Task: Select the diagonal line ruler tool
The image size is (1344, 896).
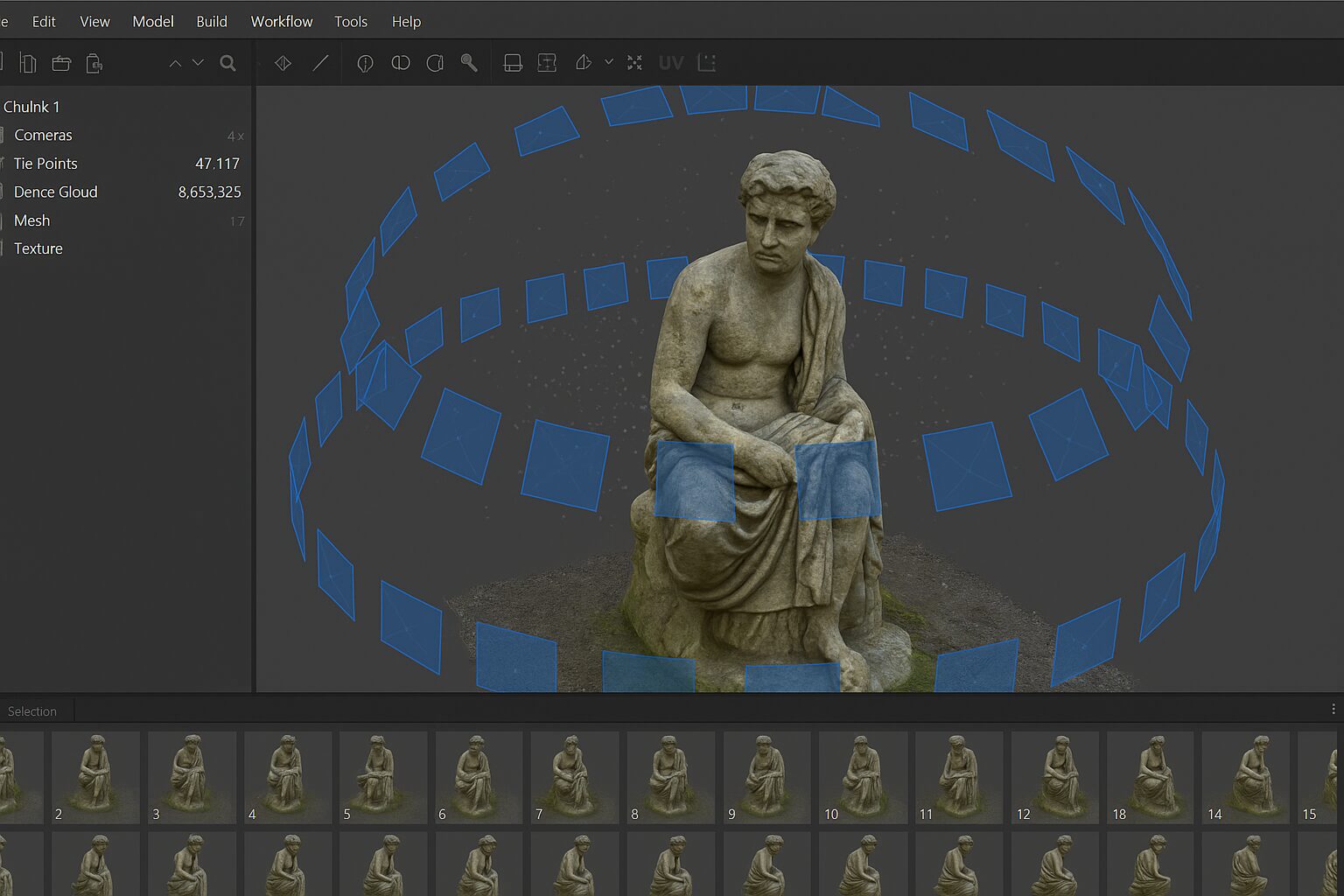Action: (320, 63)
